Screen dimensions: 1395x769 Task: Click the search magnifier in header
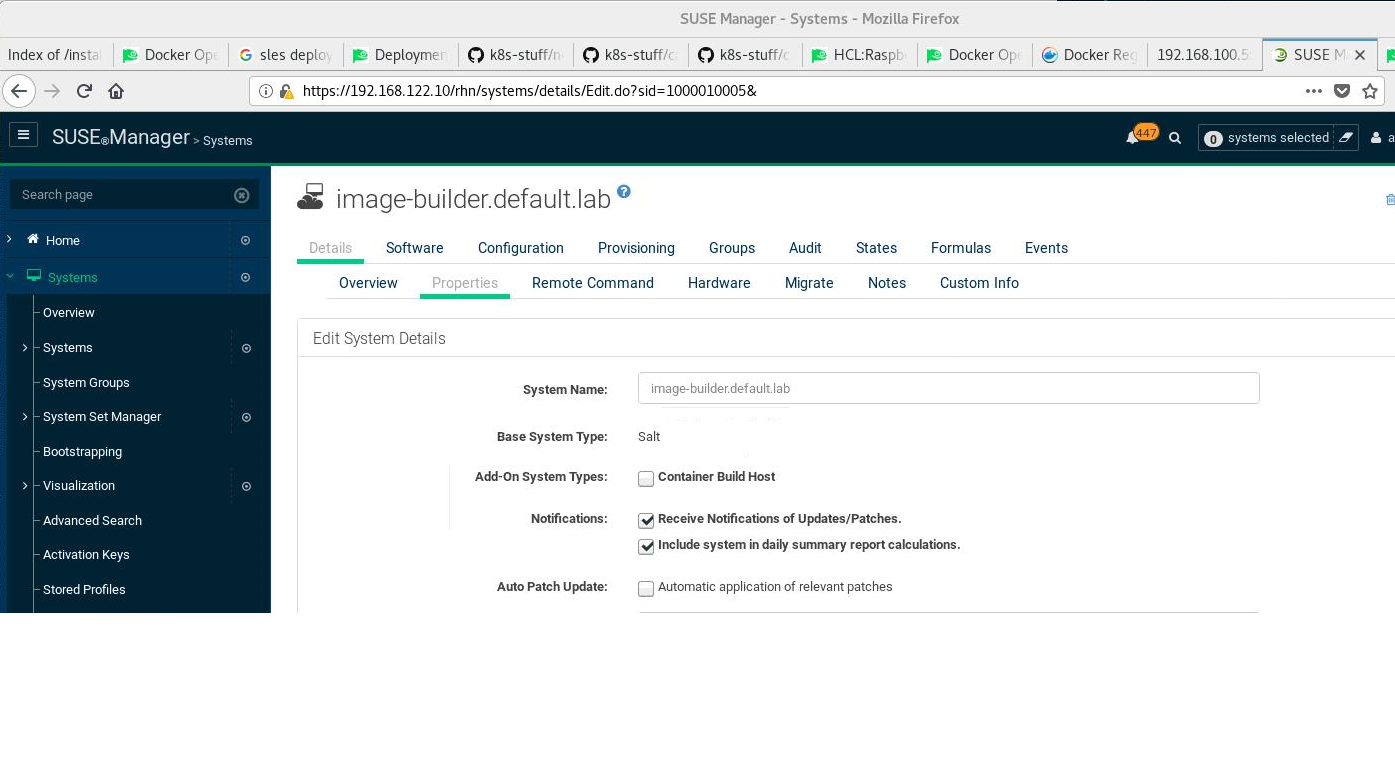1175,138
